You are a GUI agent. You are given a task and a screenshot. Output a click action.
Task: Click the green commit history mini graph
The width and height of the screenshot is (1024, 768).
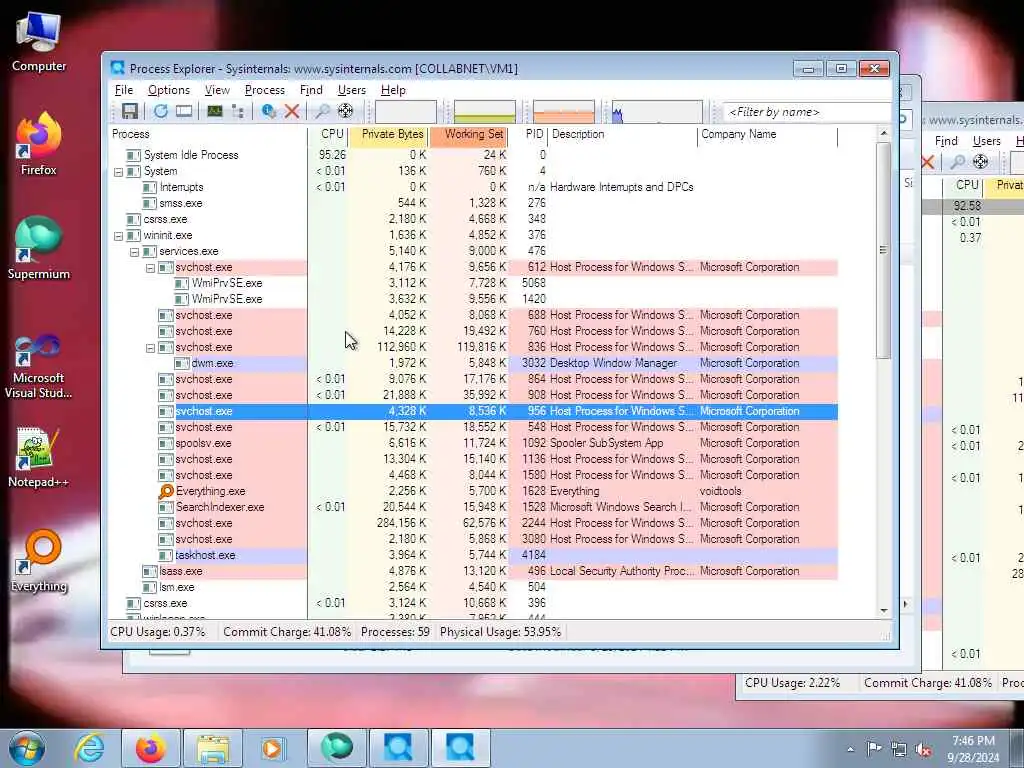click(x=485, y=112)
